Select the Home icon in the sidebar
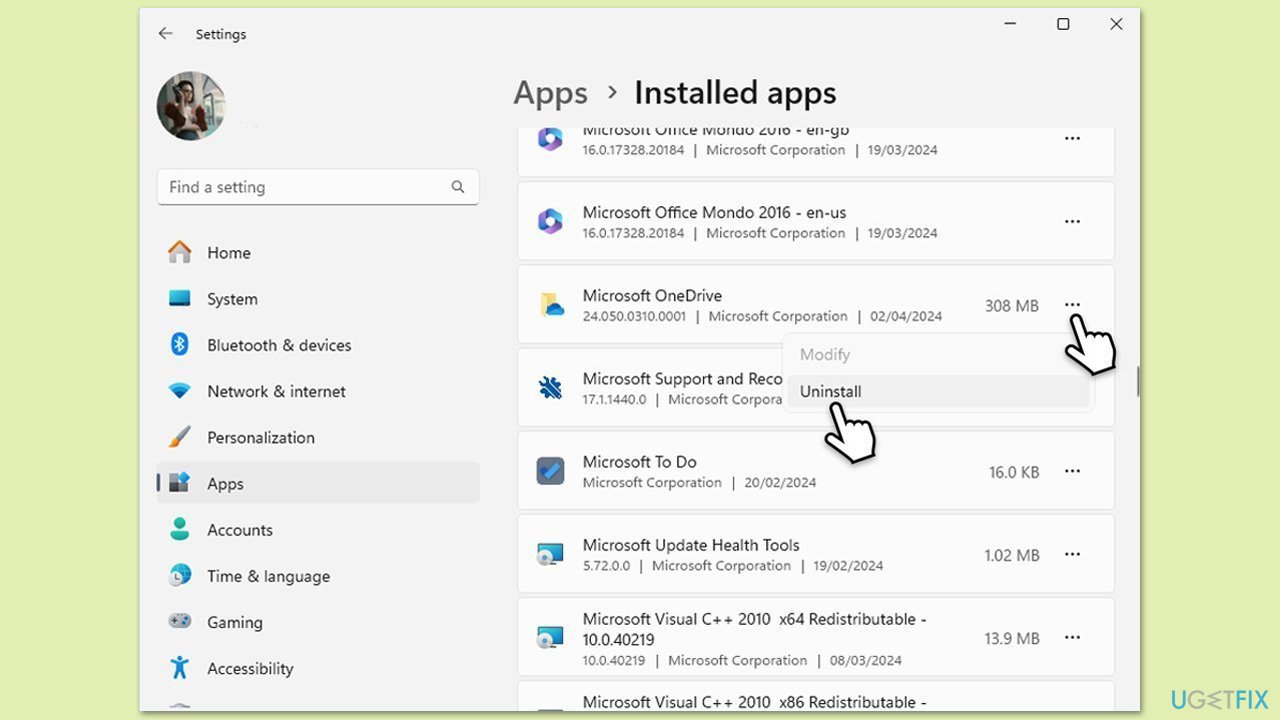This screenshot has width=1280, height=720. (x=178, y=253)
